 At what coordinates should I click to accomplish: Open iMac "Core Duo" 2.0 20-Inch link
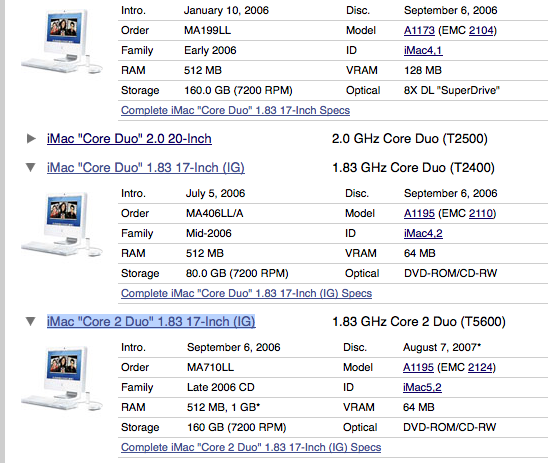click(x=129, y=139)
